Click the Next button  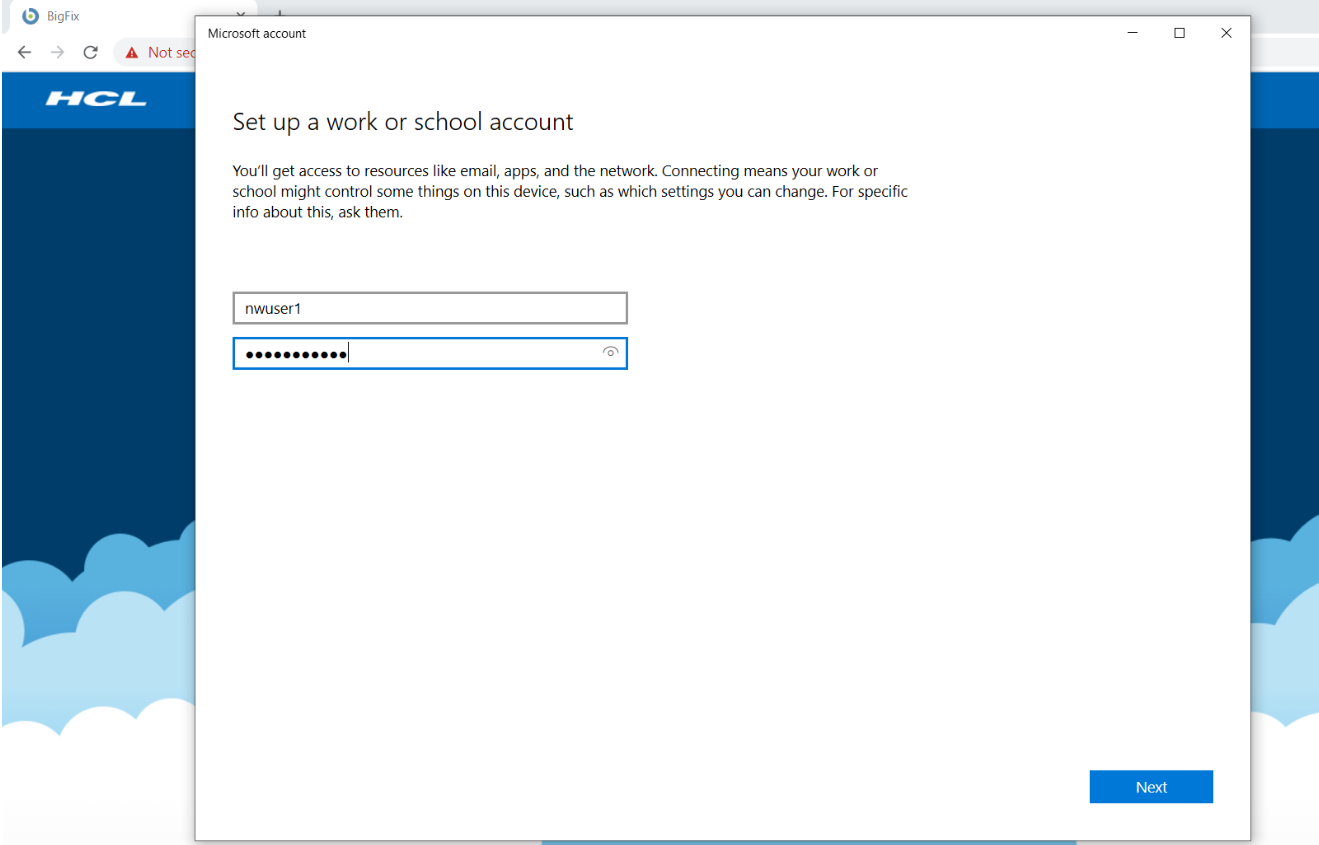point(1151,787)
